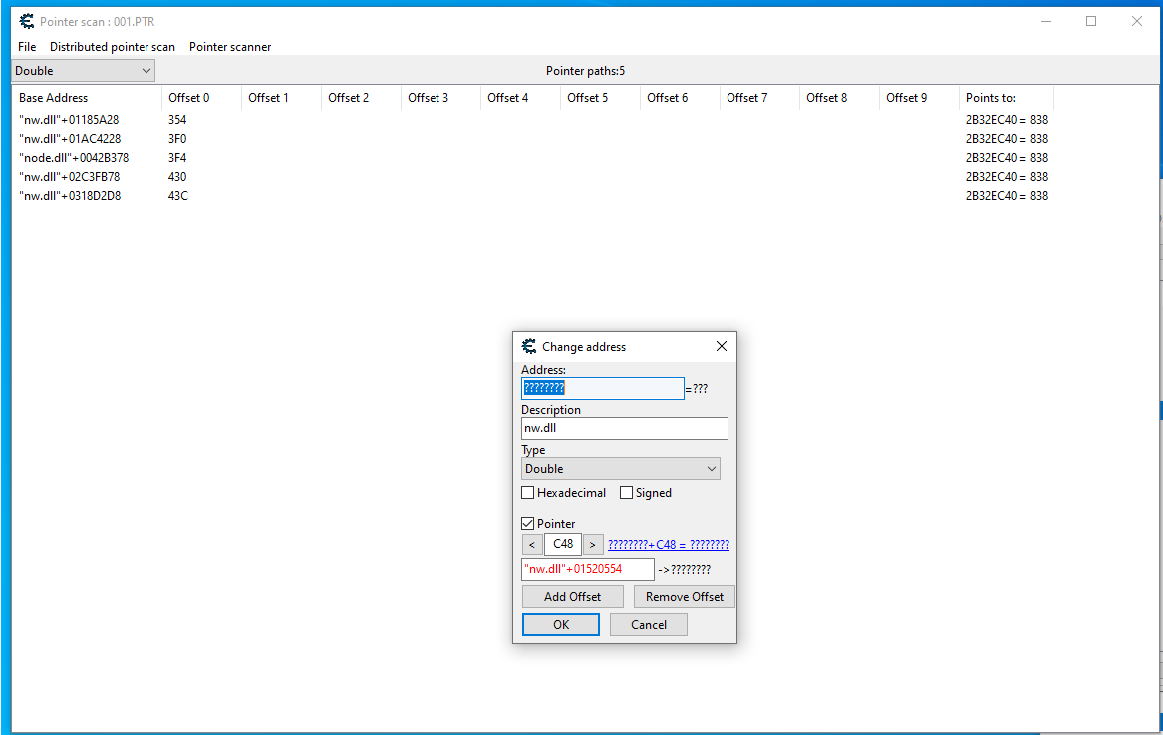Expand the Double value type dropdown in toolbar

click(x=83, y=71)
